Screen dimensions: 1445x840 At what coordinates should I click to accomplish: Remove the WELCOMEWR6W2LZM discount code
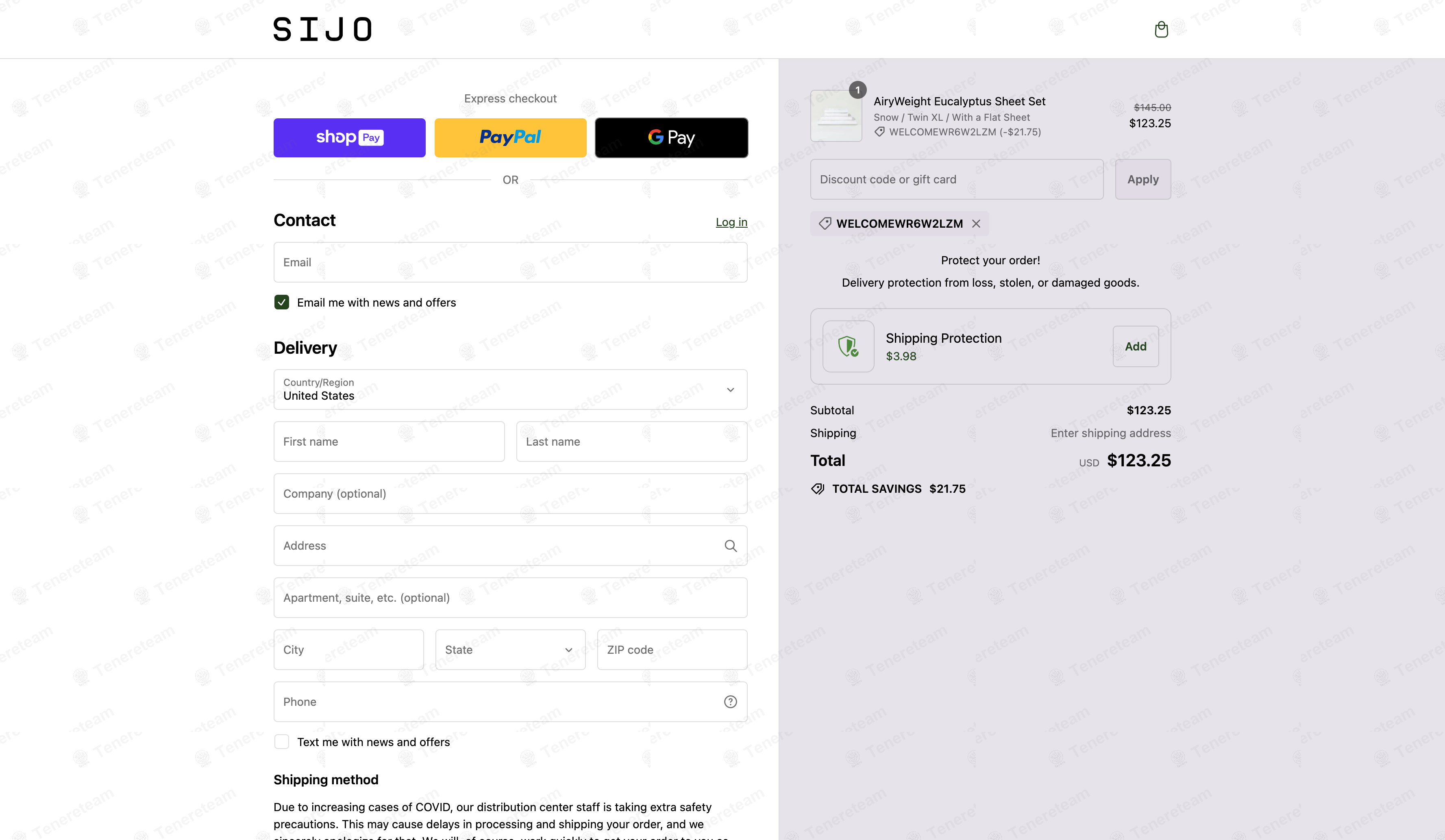click(x=976, y=224)
